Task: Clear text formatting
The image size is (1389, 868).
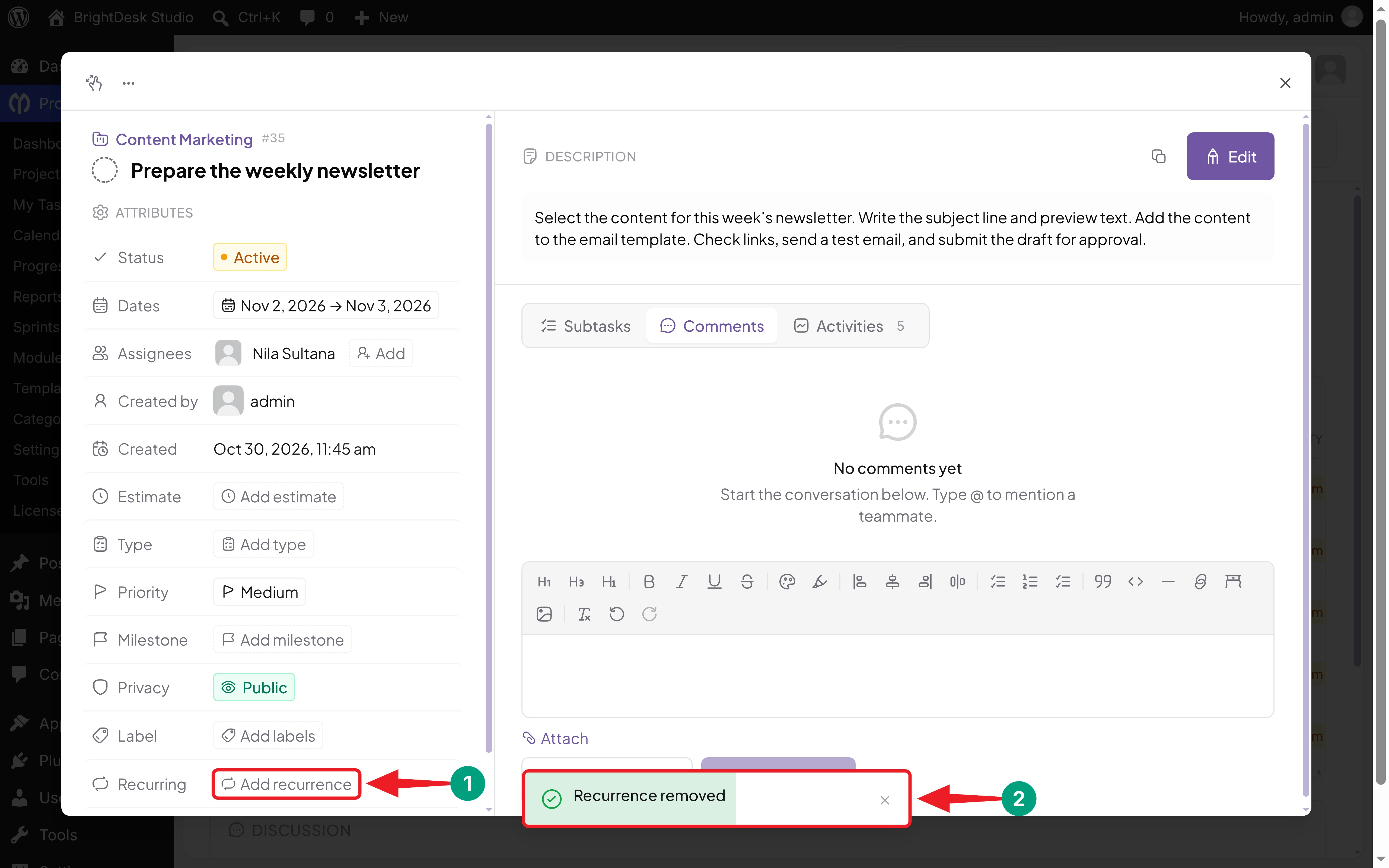Action: coord(584,614)
